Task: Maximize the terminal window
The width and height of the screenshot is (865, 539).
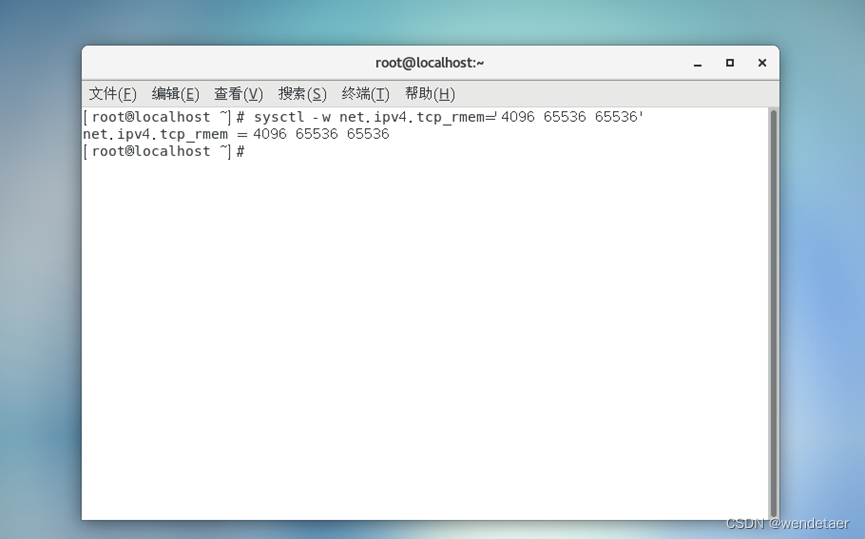Action: click(x=729, y=63)
